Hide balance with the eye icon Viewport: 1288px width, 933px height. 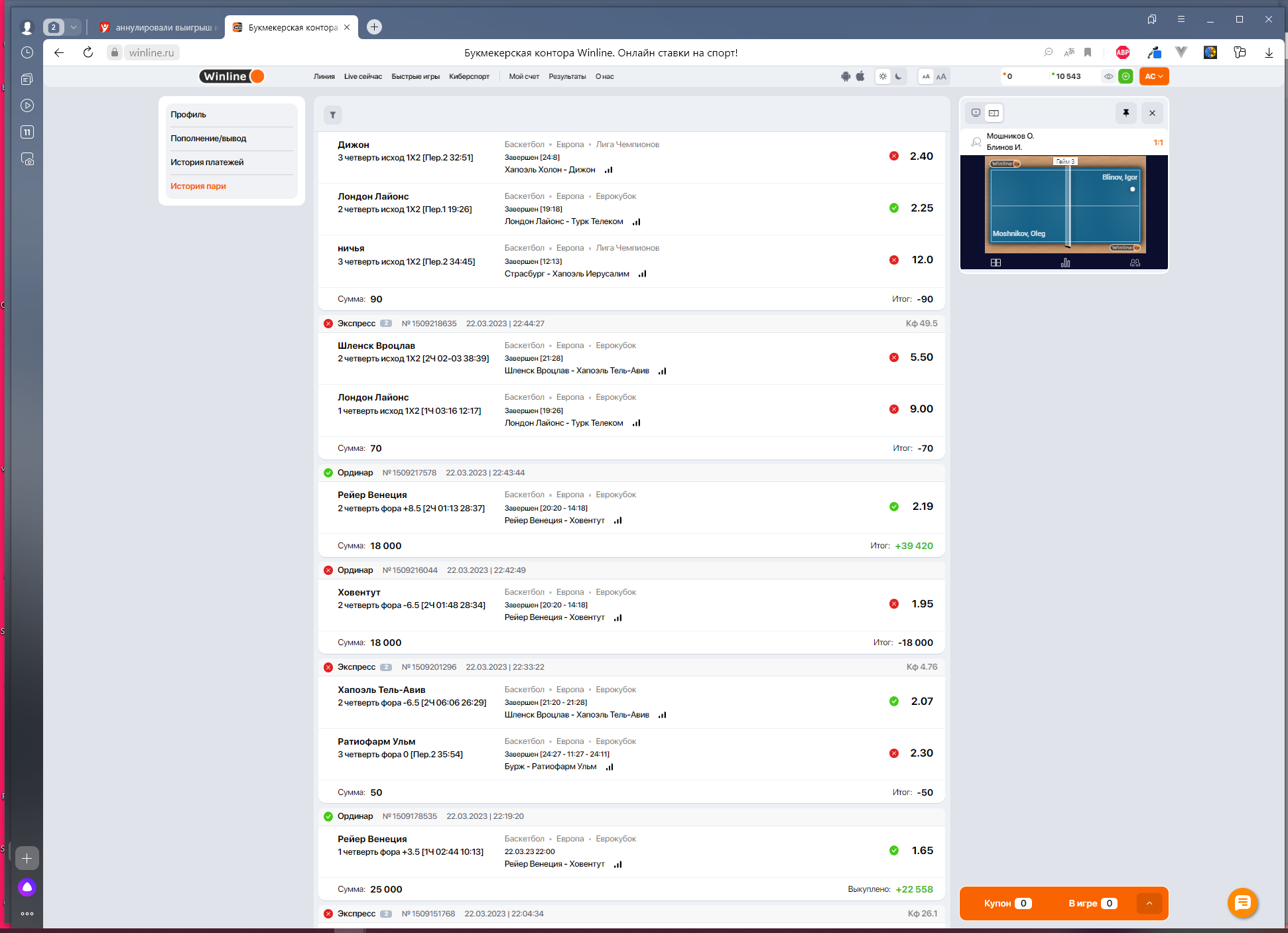point(1108,76)
